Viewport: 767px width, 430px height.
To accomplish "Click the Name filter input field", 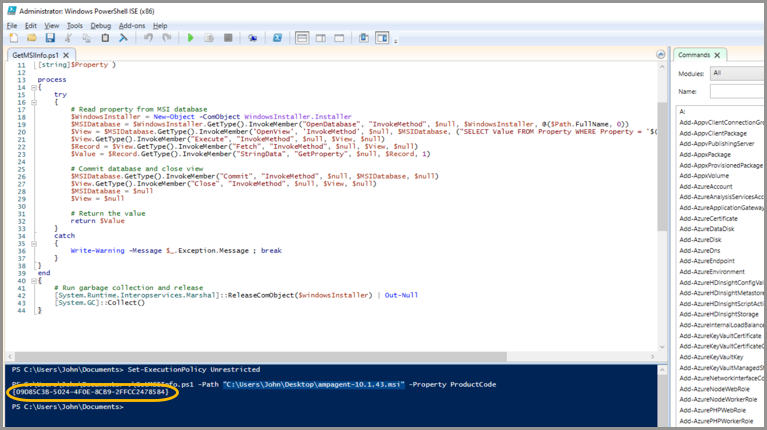I will (x=737, y=91).
